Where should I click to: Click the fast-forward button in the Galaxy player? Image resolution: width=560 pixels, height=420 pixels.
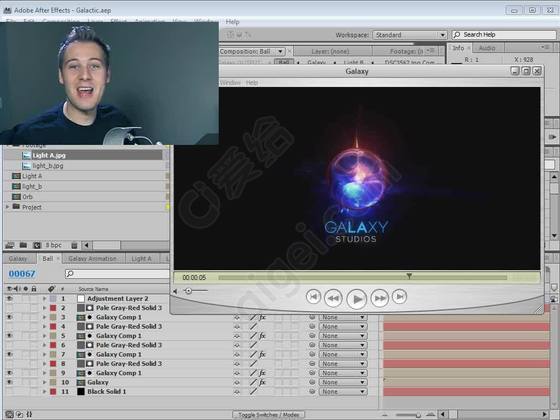point(380,298)
